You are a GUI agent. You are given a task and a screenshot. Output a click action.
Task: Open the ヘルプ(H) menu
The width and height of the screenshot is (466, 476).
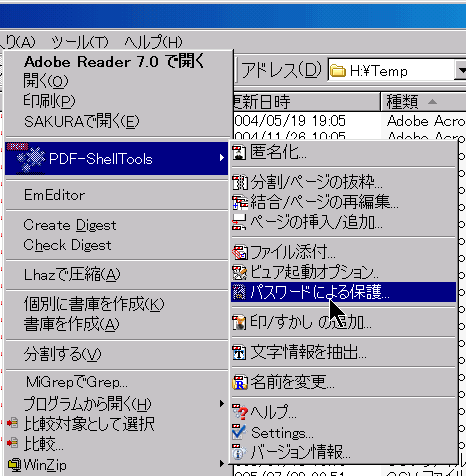click(x=153, y=42)
